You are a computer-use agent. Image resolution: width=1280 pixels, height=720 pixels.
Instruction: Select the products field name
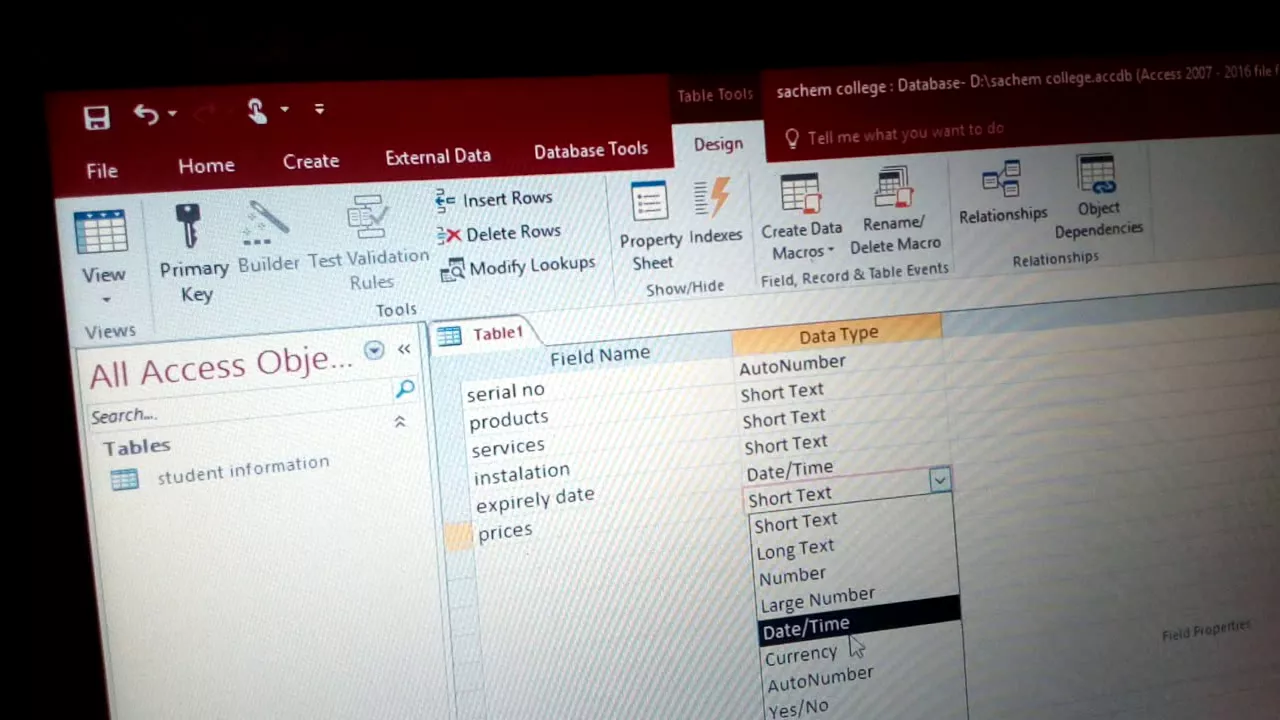click(x=508, y=419)
